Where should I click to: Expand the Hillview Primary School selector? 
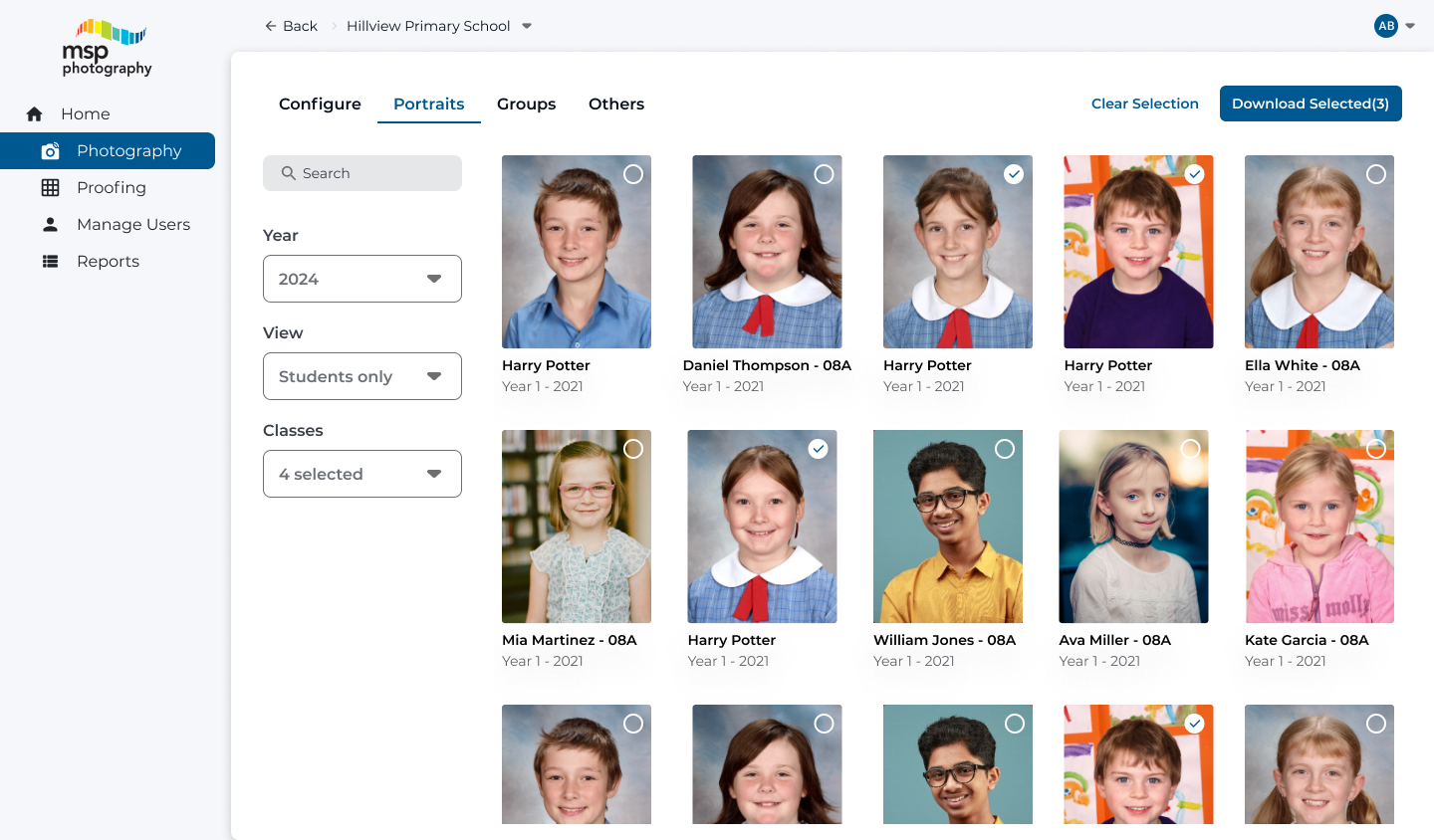click(x=527, y=26)
